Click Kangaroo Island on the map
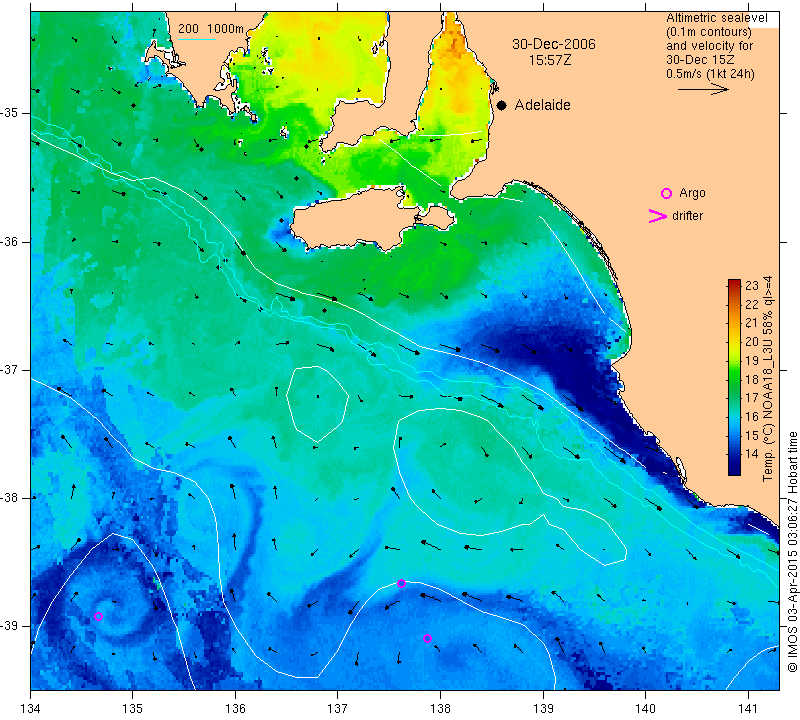Screen dimensions: 800x720 (x=357, y=219)
